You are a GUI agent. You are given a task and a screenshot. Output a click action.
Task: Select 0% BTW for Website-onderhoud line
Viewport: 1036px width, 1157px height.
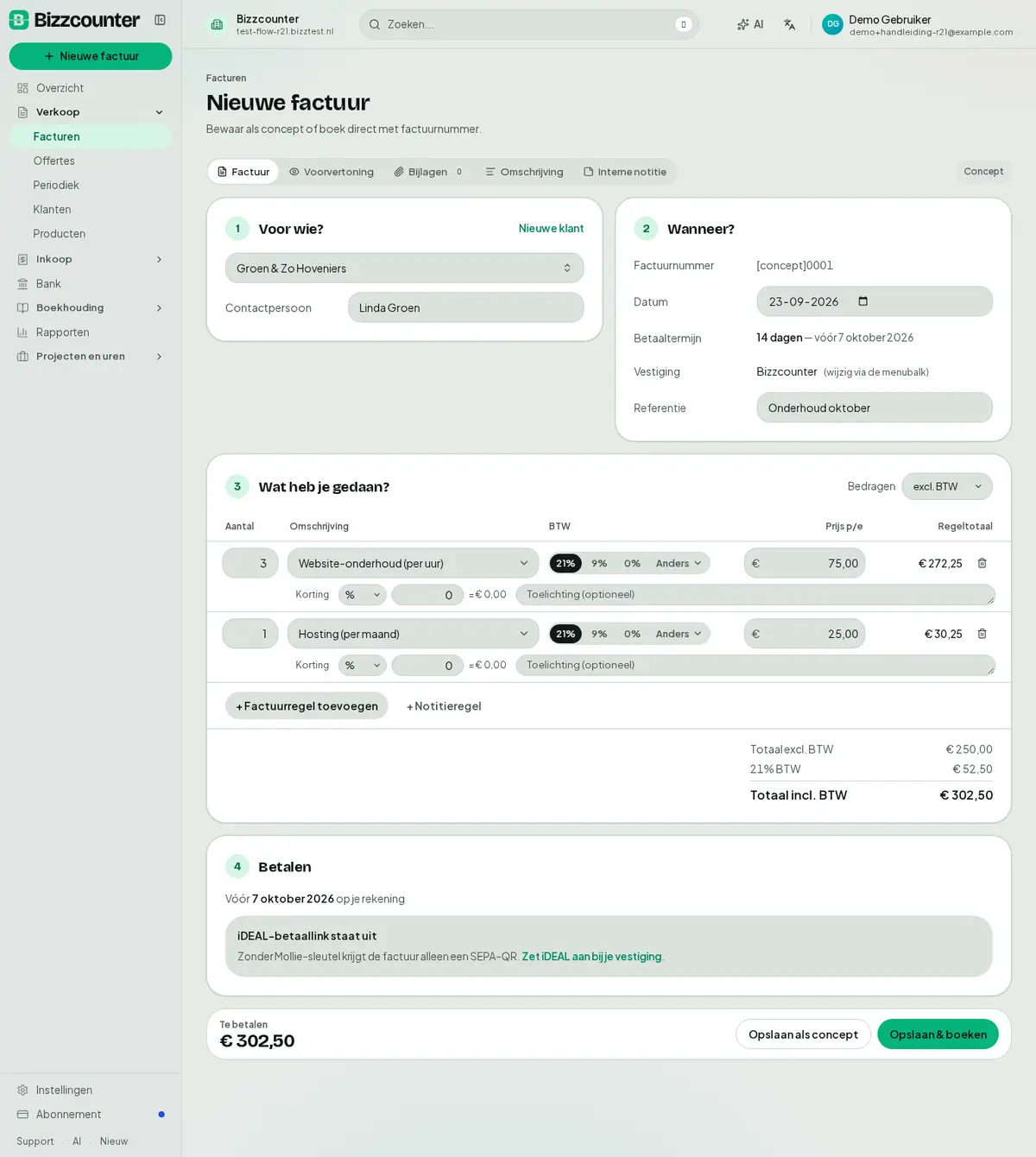pos(632,563)
